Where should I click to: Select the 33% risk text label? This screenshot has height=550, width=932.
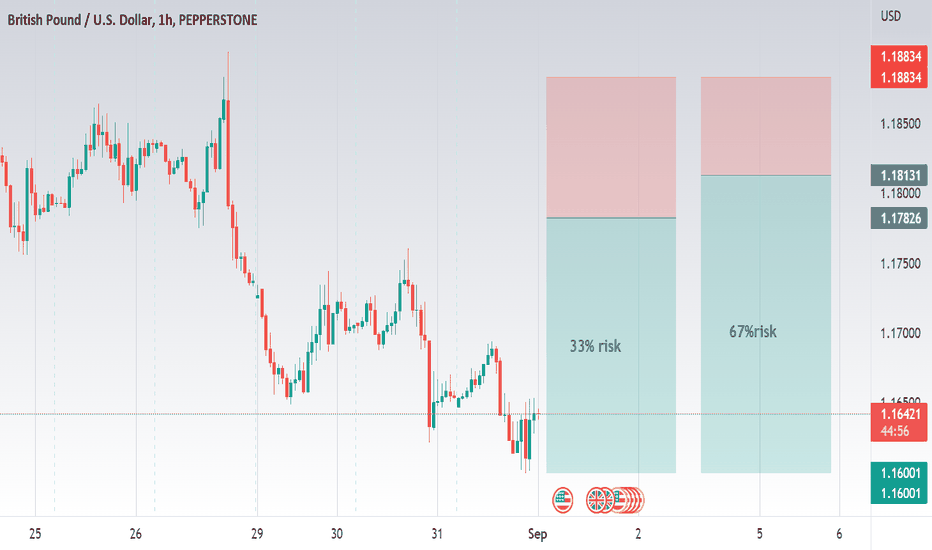click(595, 346)
